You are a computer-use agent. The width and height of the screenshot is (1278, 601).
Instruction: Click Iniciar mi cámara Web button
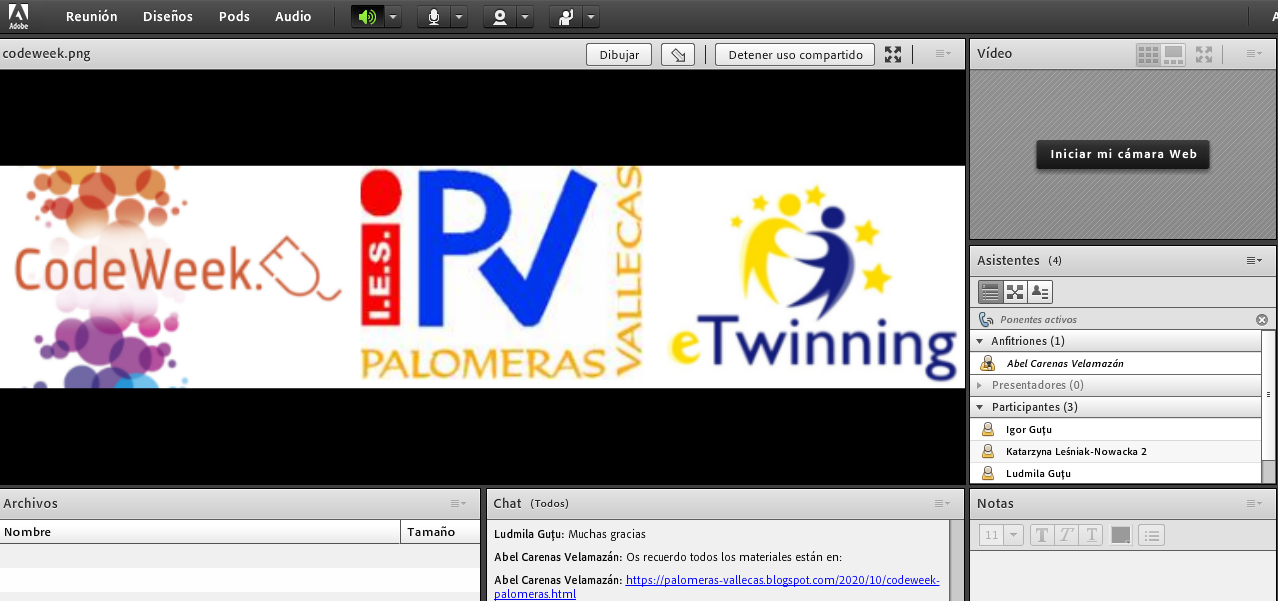(x=1123, y=154)
